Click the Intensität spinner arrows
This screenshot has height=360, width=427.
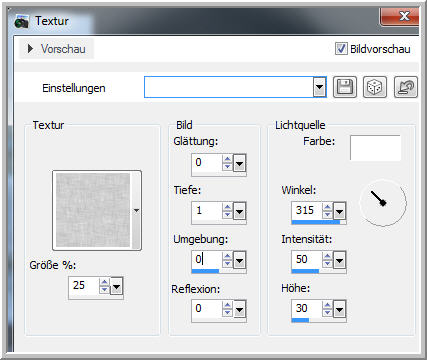click(x=327, y=260)
